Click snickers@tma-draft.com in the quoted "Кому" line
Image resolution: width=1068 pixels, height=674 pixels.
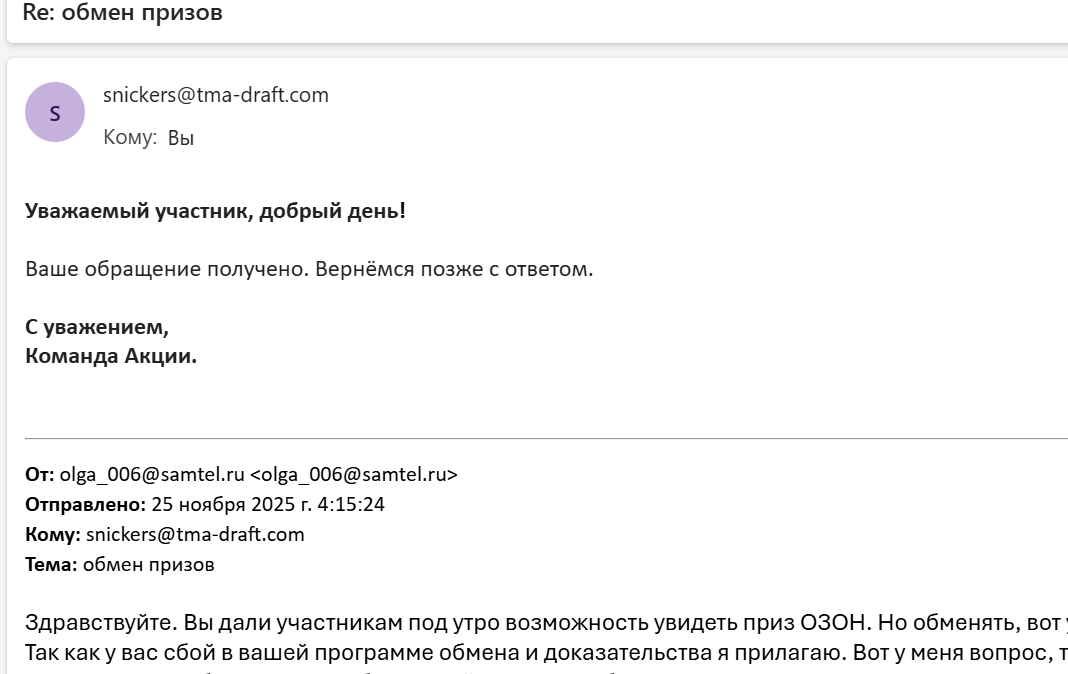coord(195,534)
